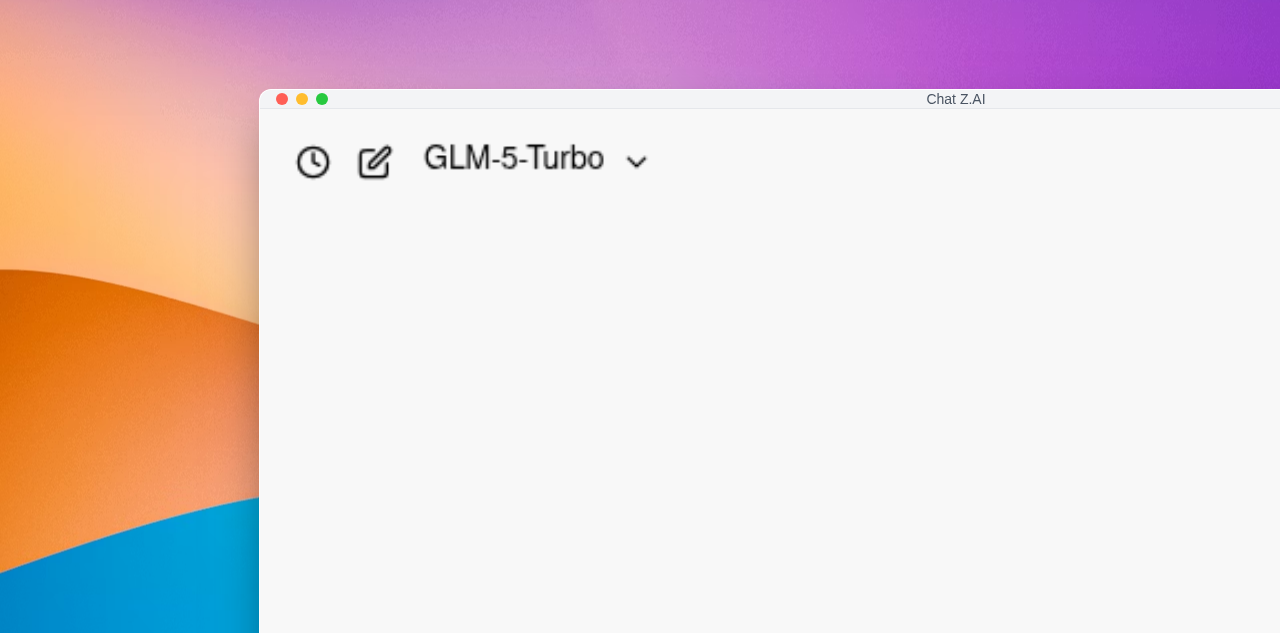Viewport: 1280px width, 633px height.
Task: Open the GLM-5-Turbo model selector
Action: pyautogui.click(x=536, y=159)
